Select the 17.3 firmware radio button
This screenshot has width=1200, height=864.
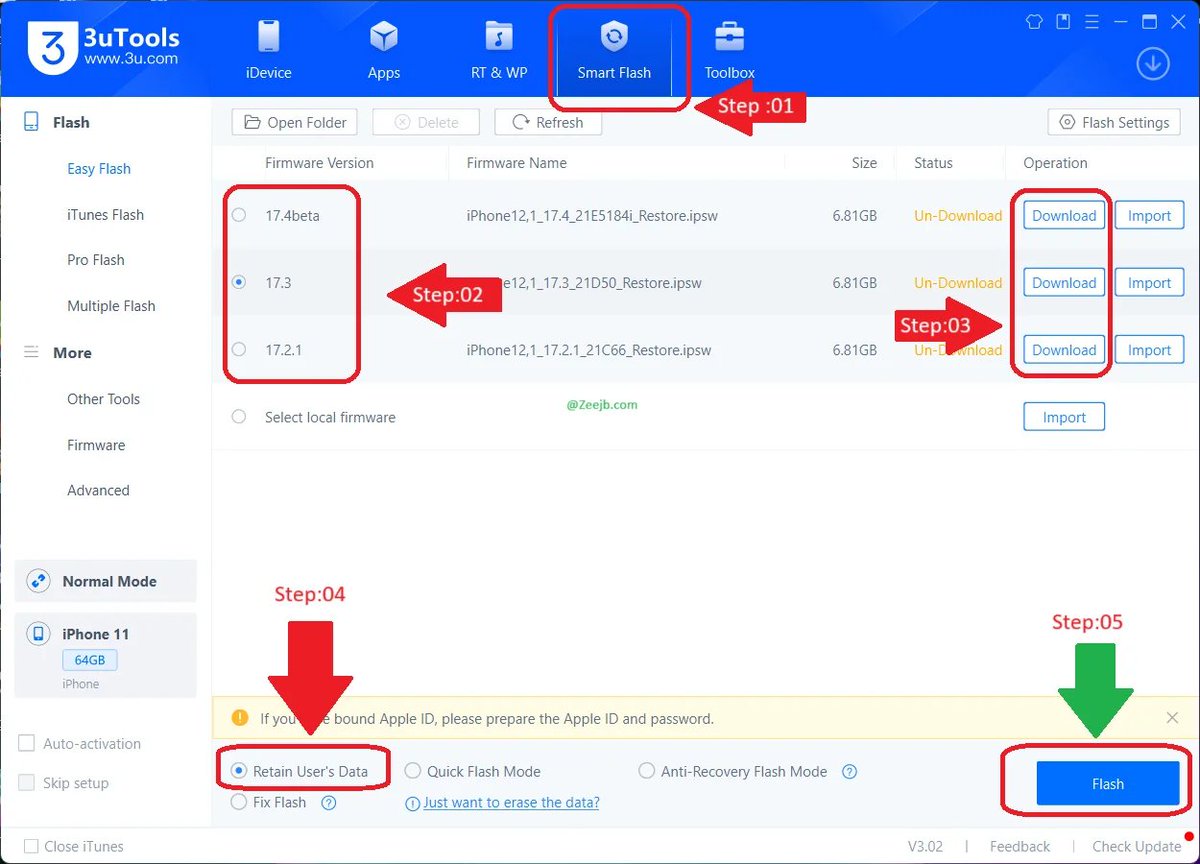(x=238, y=282)
